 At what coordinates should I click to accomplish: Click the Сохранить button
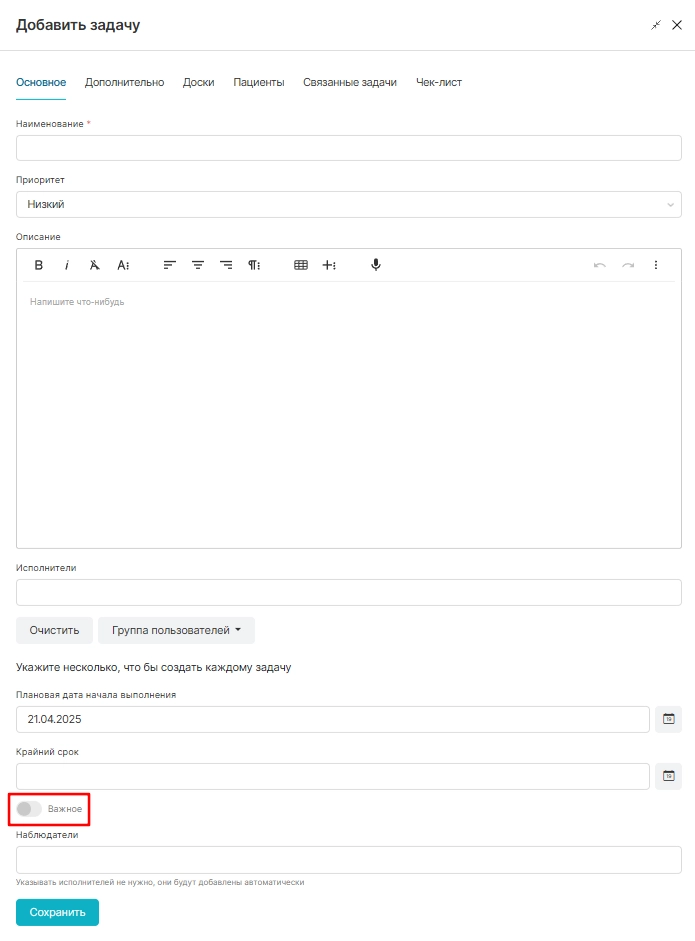click(x=58, y=912)
